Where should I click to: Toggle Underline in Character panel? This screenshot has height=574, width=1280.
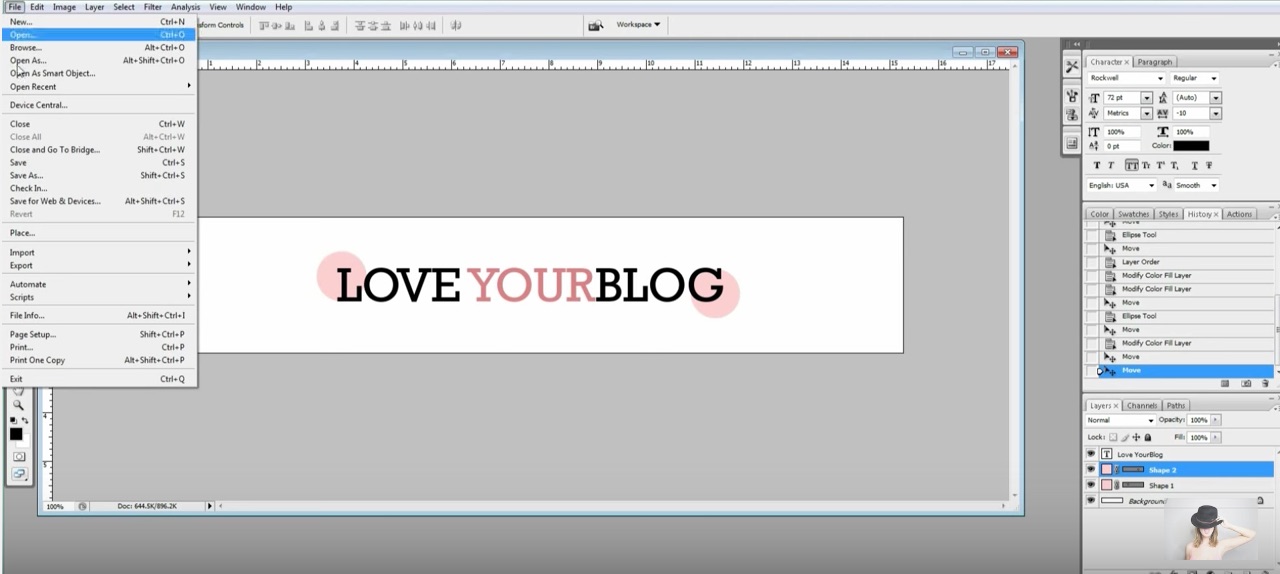pyautogui.click(x=1193, y=165)
